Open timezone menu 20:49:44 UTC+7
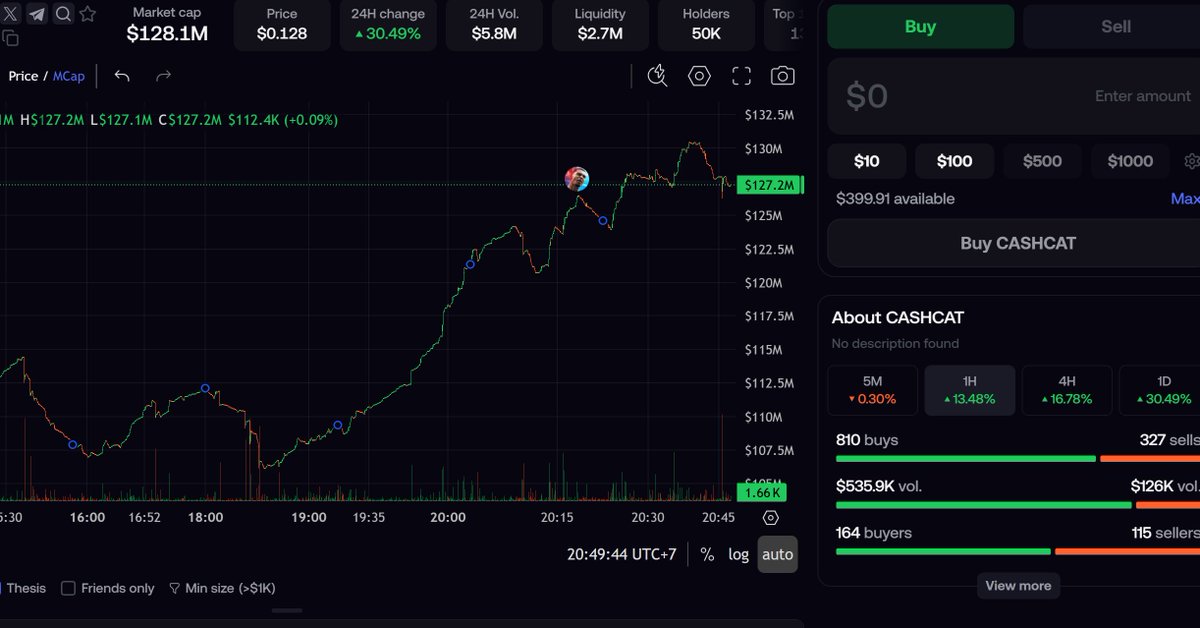This screenshot has width=1200, height=628. tap(621, 554)
